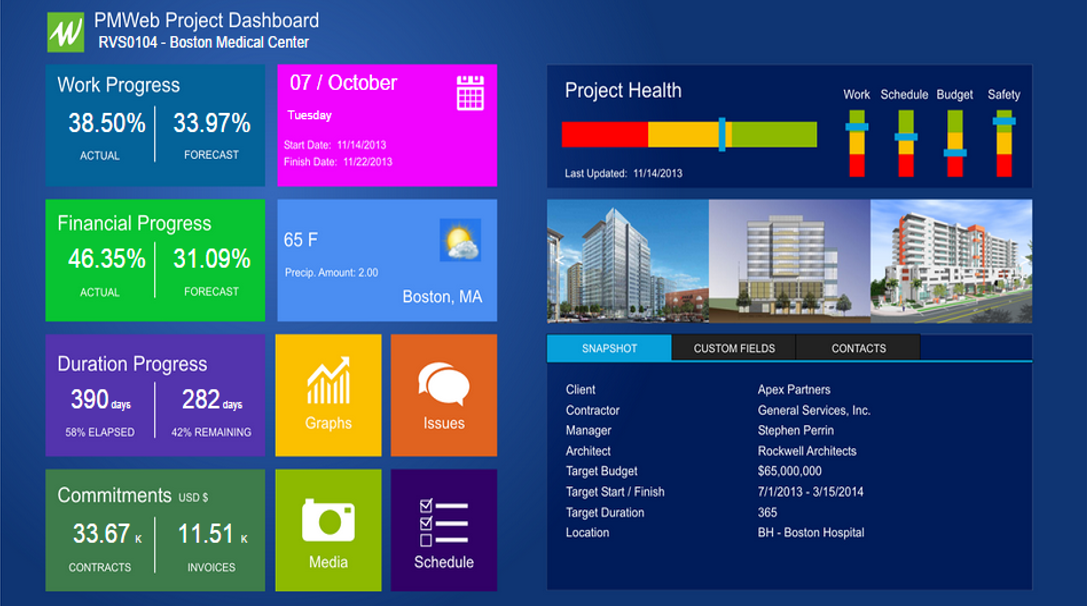
Task: Click the 390 days elapsed value
Action: click(101, 399)
